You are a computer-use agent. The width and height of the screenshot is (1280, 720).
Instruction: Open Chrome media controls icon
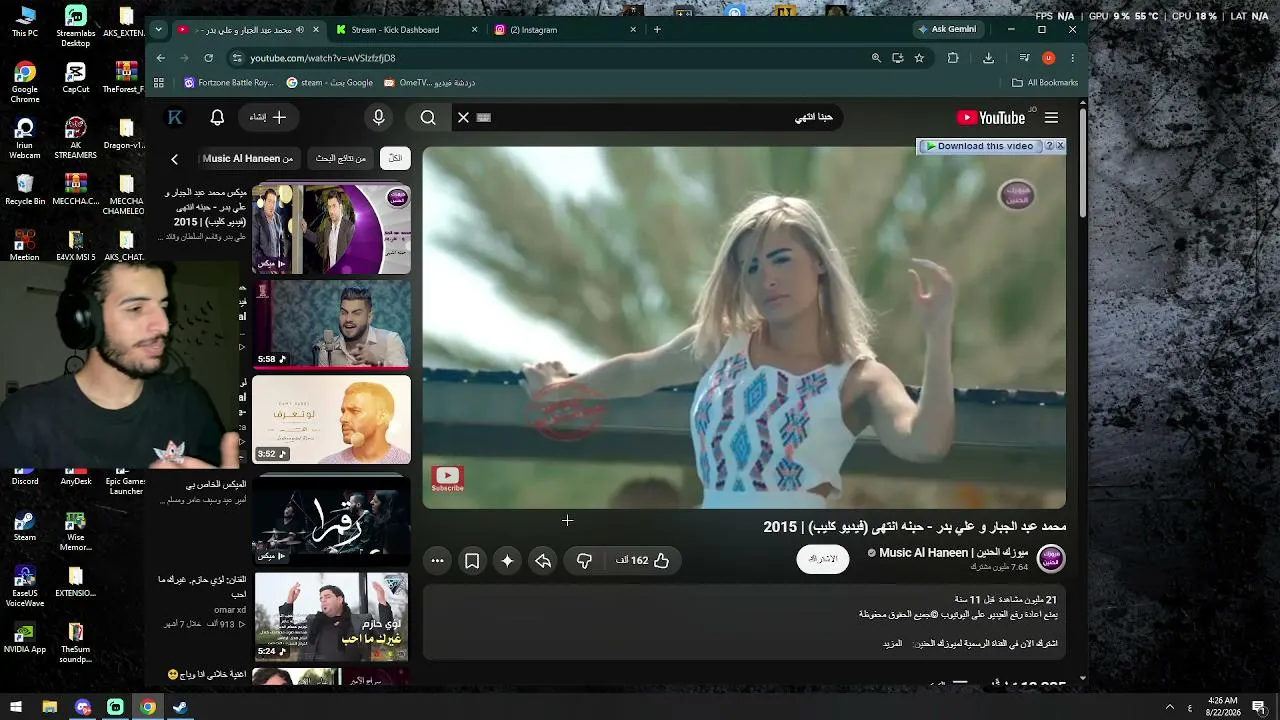point(1024,58)
